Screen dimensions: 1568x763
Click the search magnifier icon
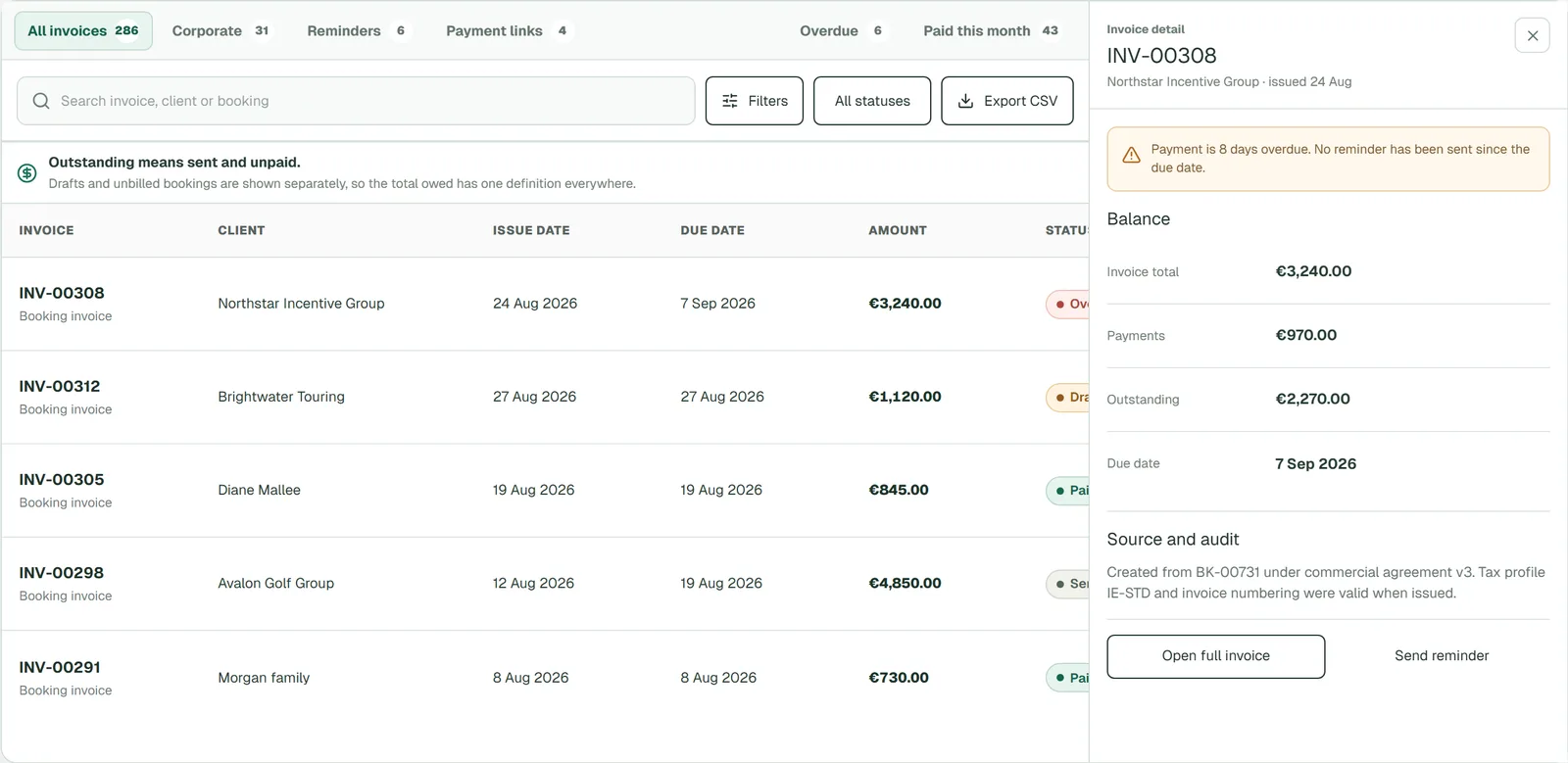coord(41,101)
